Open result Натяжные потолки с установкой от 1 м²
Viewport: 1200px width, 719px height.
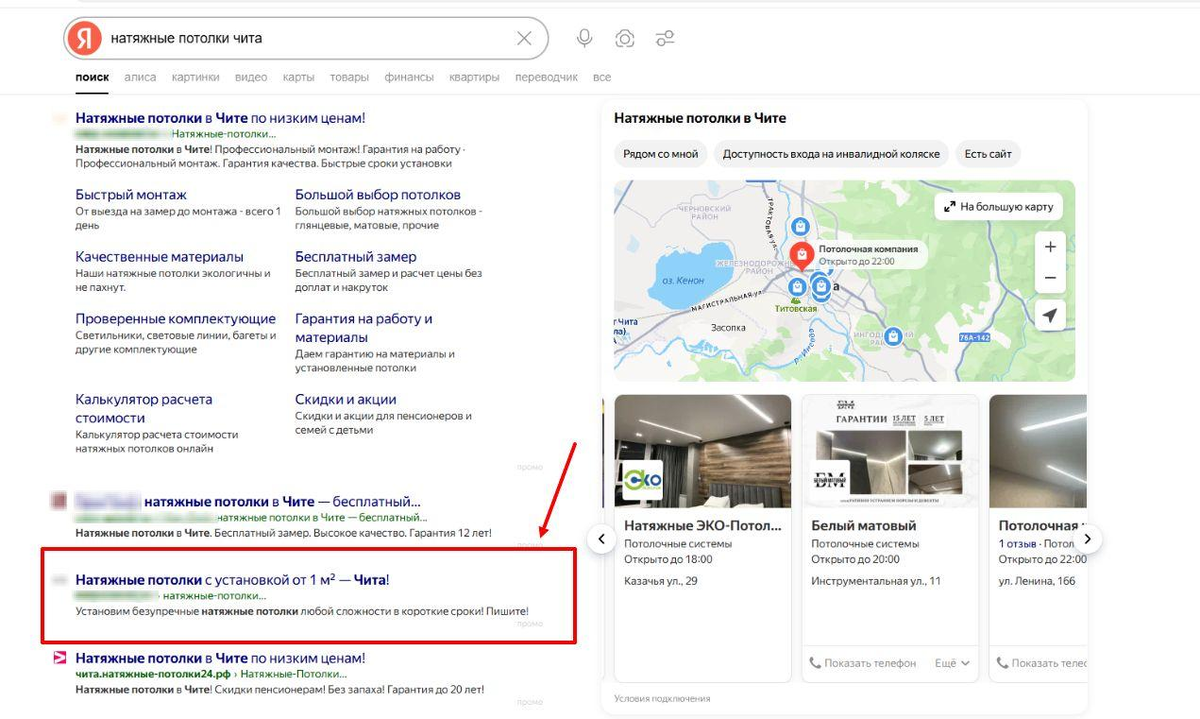pyautogui.click(x=232, y=580)
